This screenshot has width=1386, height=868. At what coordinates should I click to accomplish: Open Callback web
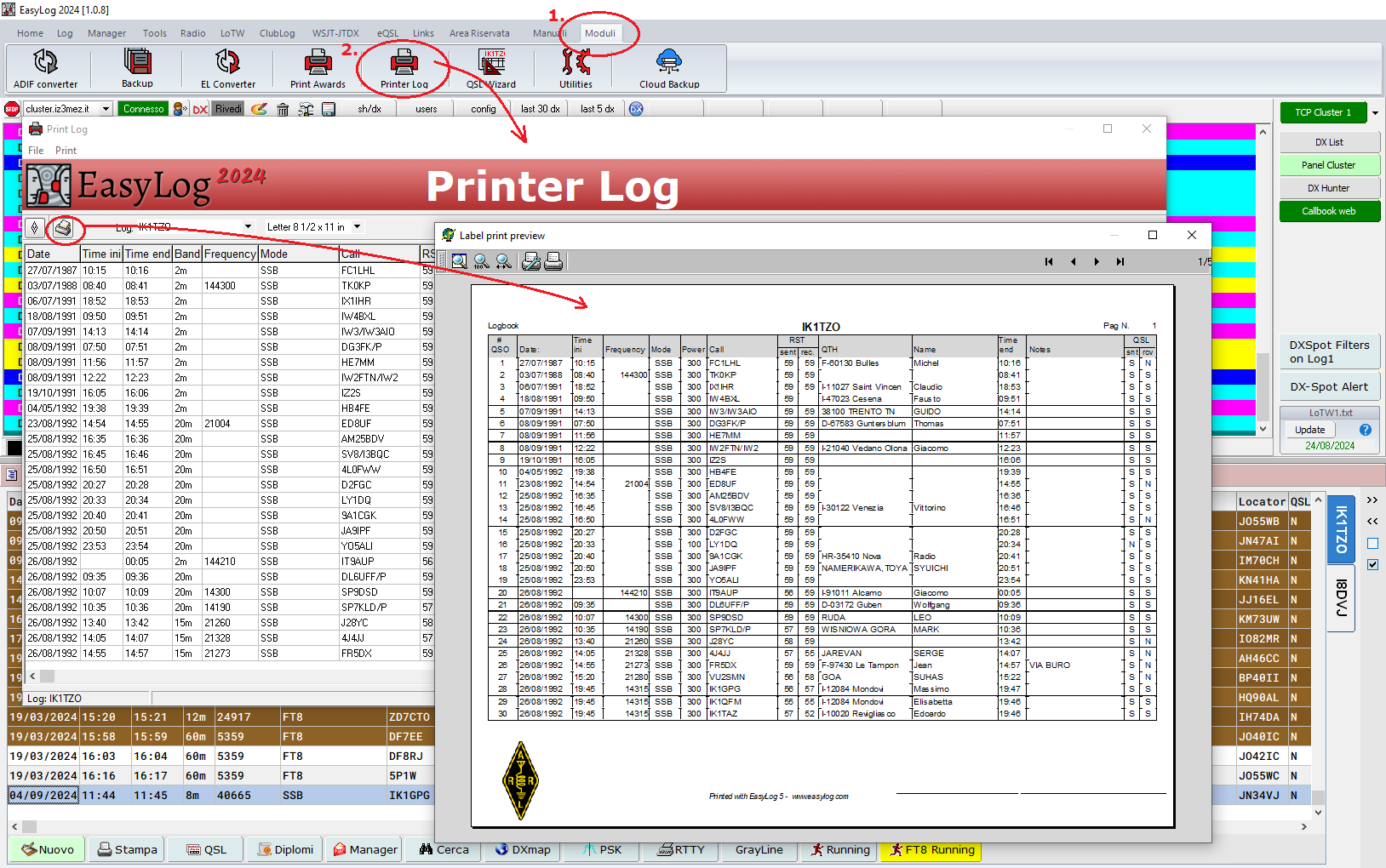click(x=1329, y=211)
